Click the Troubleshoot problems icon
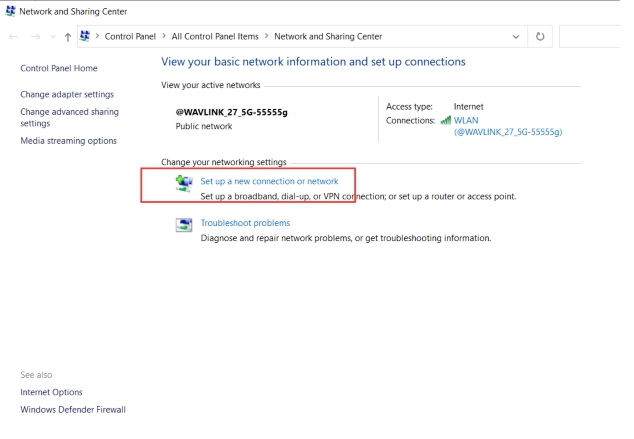 (184, 225)
